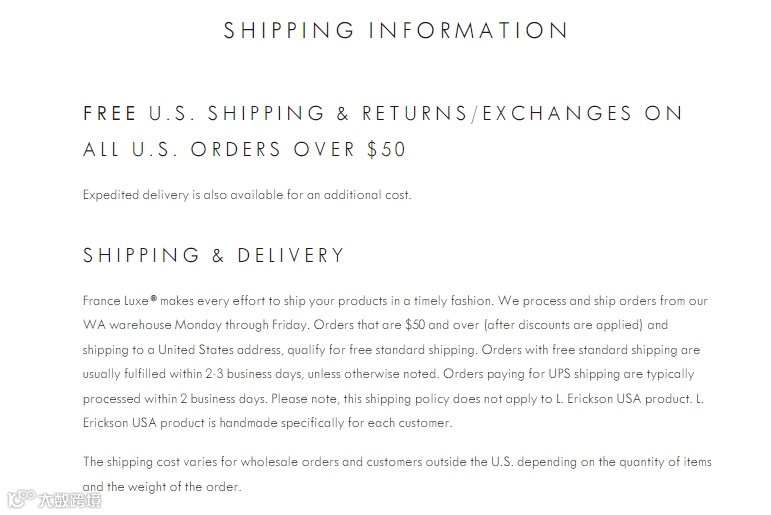This screenshot has height=515, width=771.
Task: Click the watermark logo icon at bottom left
Action: pyautogui.click(x=21, y=498)
